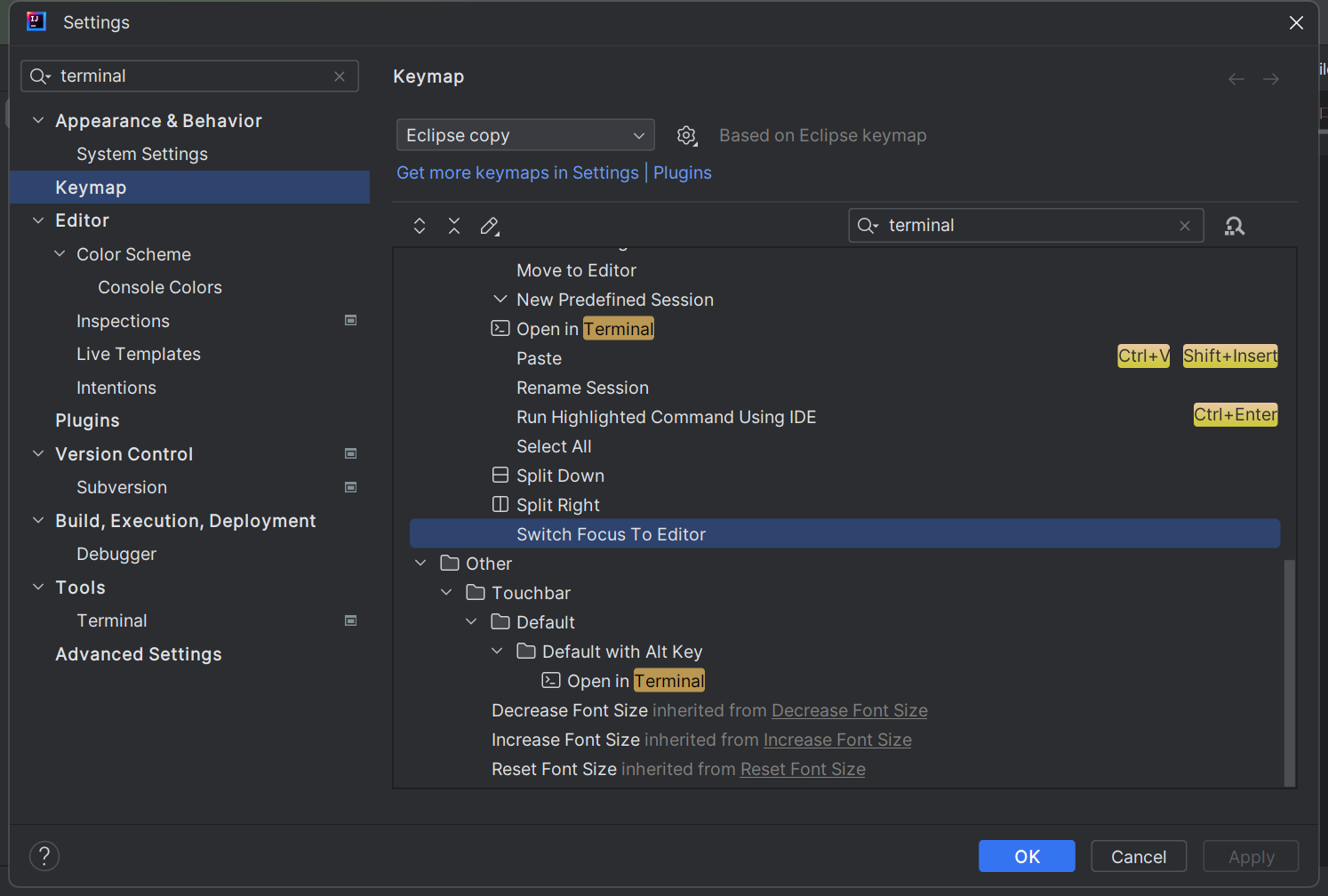Click the Shift+Insert shortcut badge
This screenshot has width=1328, height=896.
(1230, 356)
